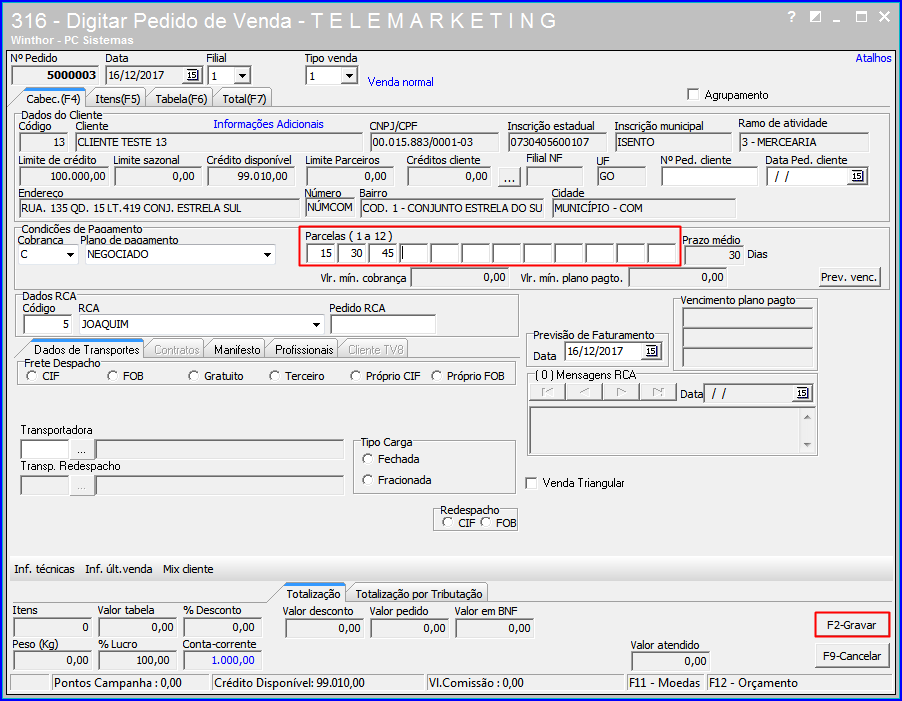Click Mix cliente link
902x701 pixels.
point(188,569)
